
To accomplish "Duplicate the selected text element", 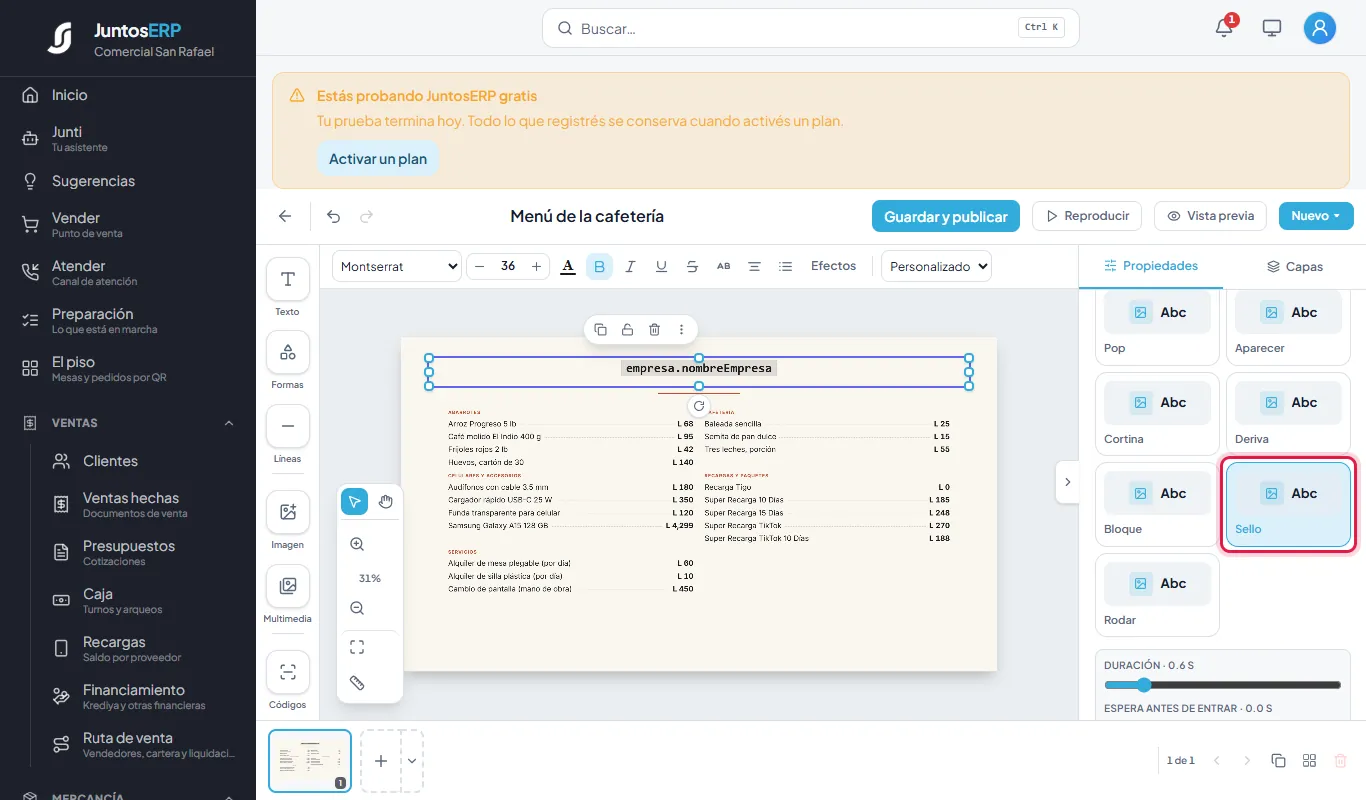I will pos(600,329).
